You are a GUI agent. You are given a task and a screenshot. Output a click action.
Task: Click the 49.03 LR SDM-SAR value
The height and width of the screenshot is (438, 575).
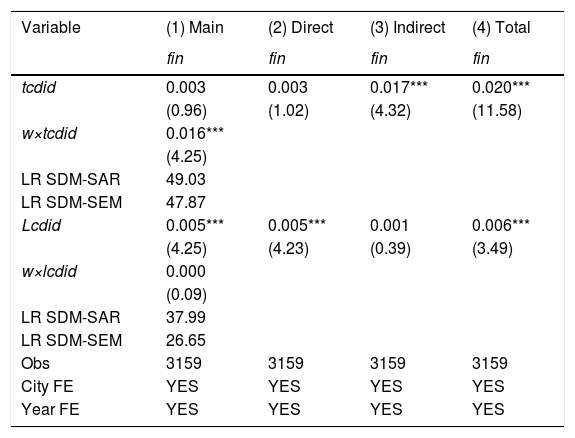186,179
